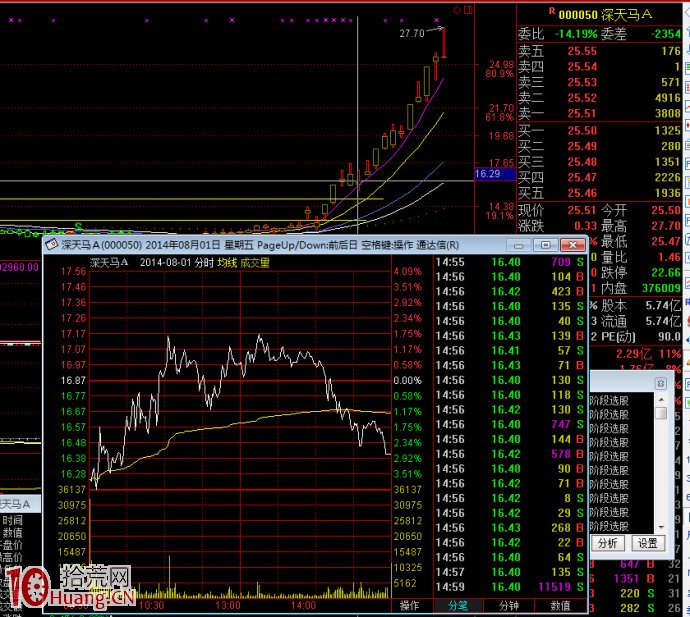Maximize the 深天马A intraday dialog
This screenshot has width=690, height=617.
tap(546, 245)
